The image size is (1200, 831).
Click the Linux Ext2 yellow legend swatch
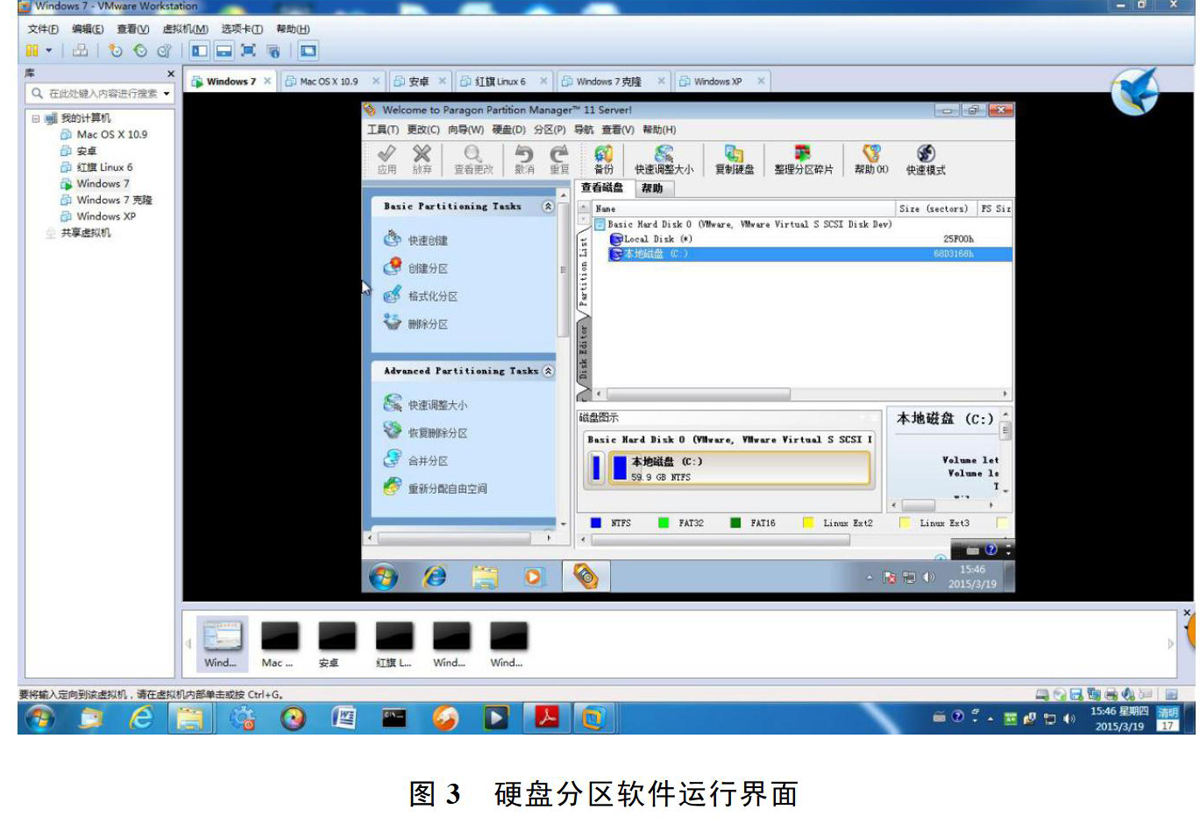tap(809, 522)
